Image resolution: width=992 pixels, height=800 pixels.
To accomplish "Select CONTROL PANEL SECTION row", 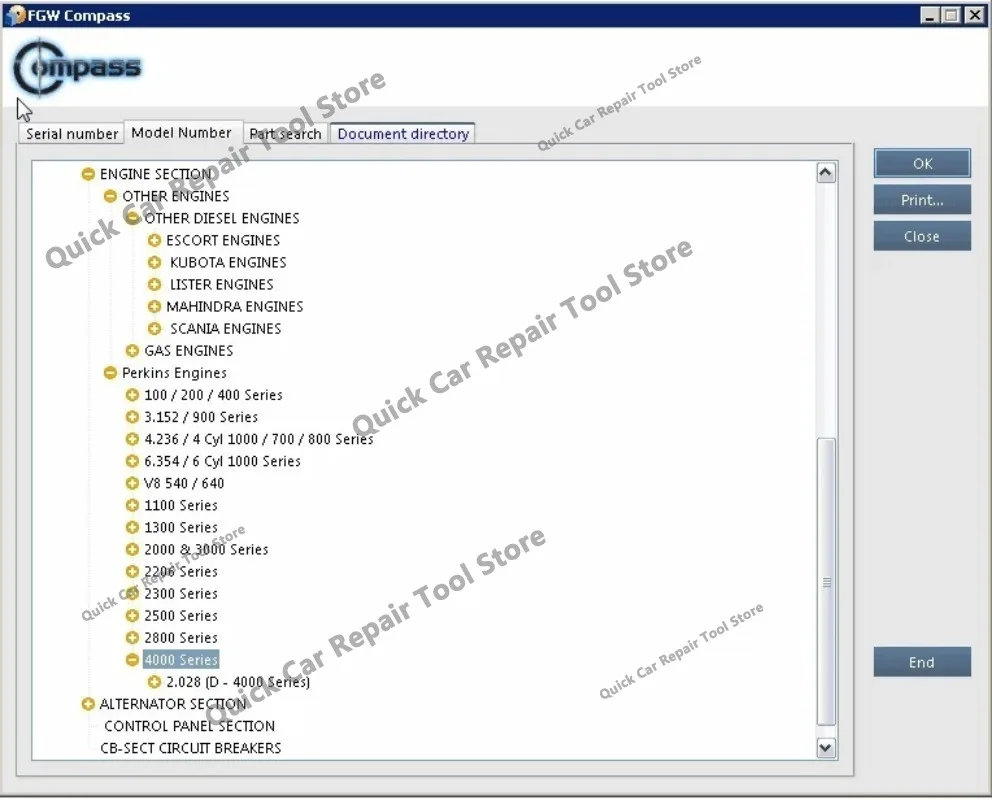I will click(x=189, y=726).
